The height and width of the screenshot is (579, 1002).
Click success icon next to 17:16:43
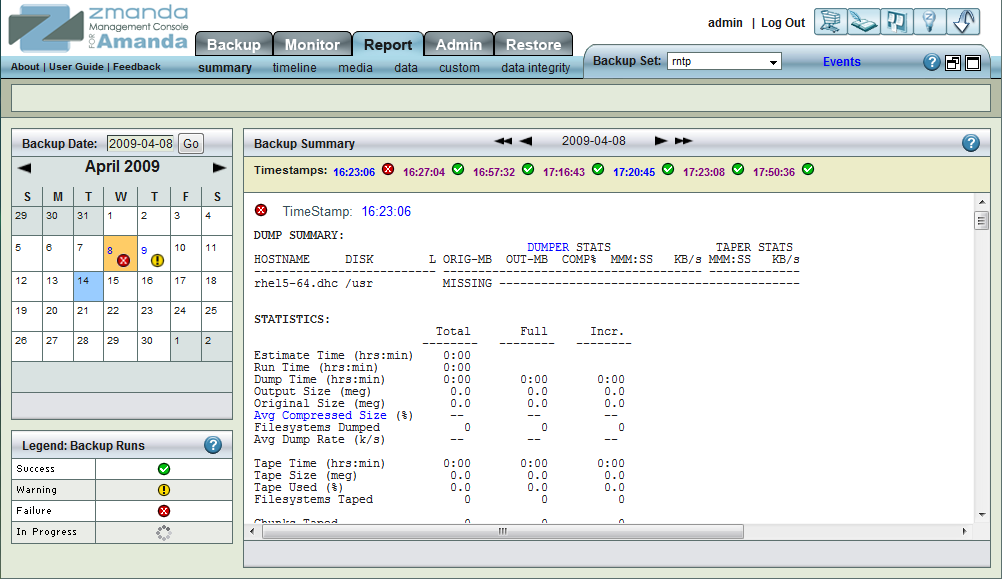(x=598, y=169)
